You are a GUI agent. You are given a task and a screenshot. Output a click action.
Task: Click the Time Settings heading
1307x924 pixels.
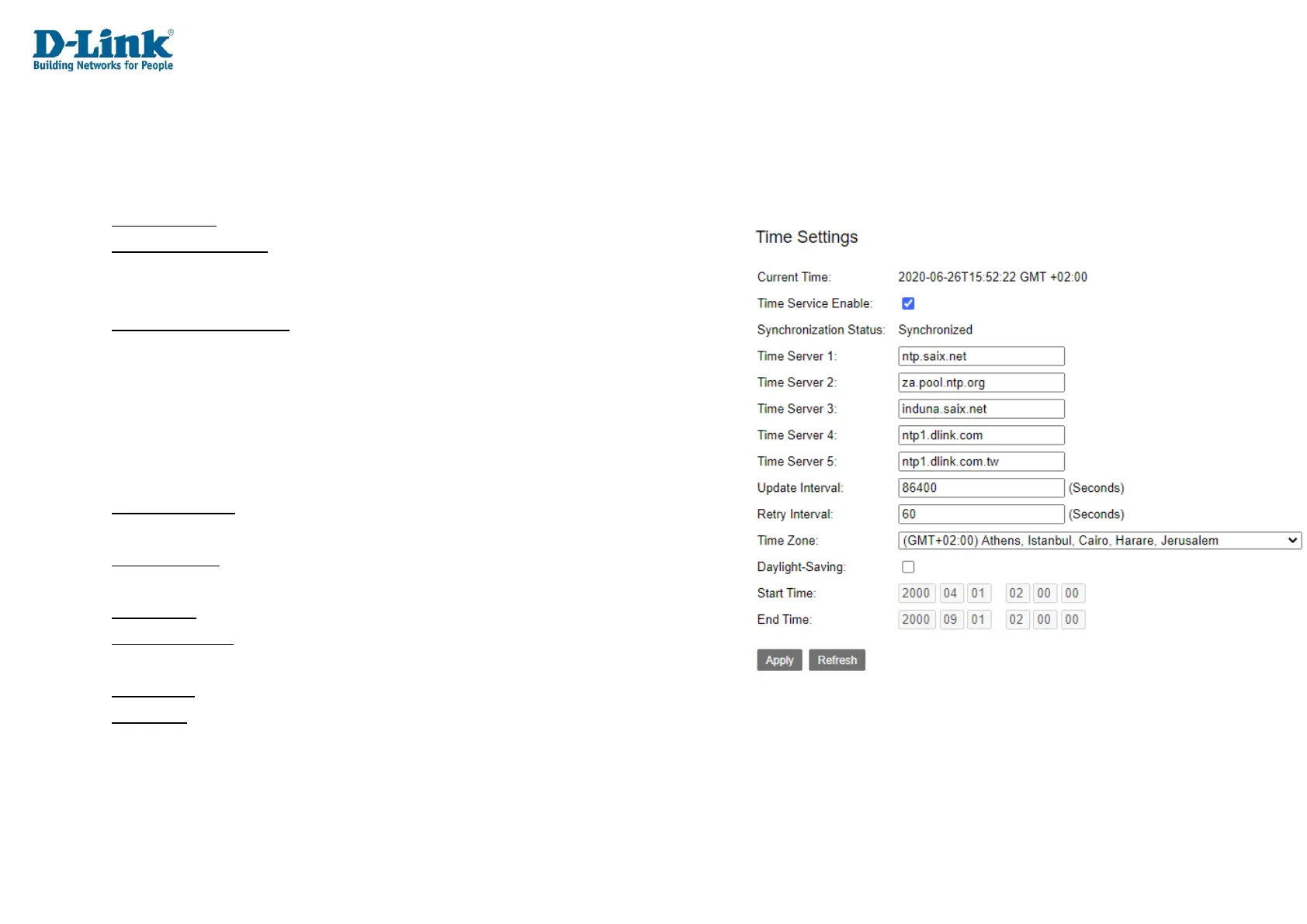point(806,237)
